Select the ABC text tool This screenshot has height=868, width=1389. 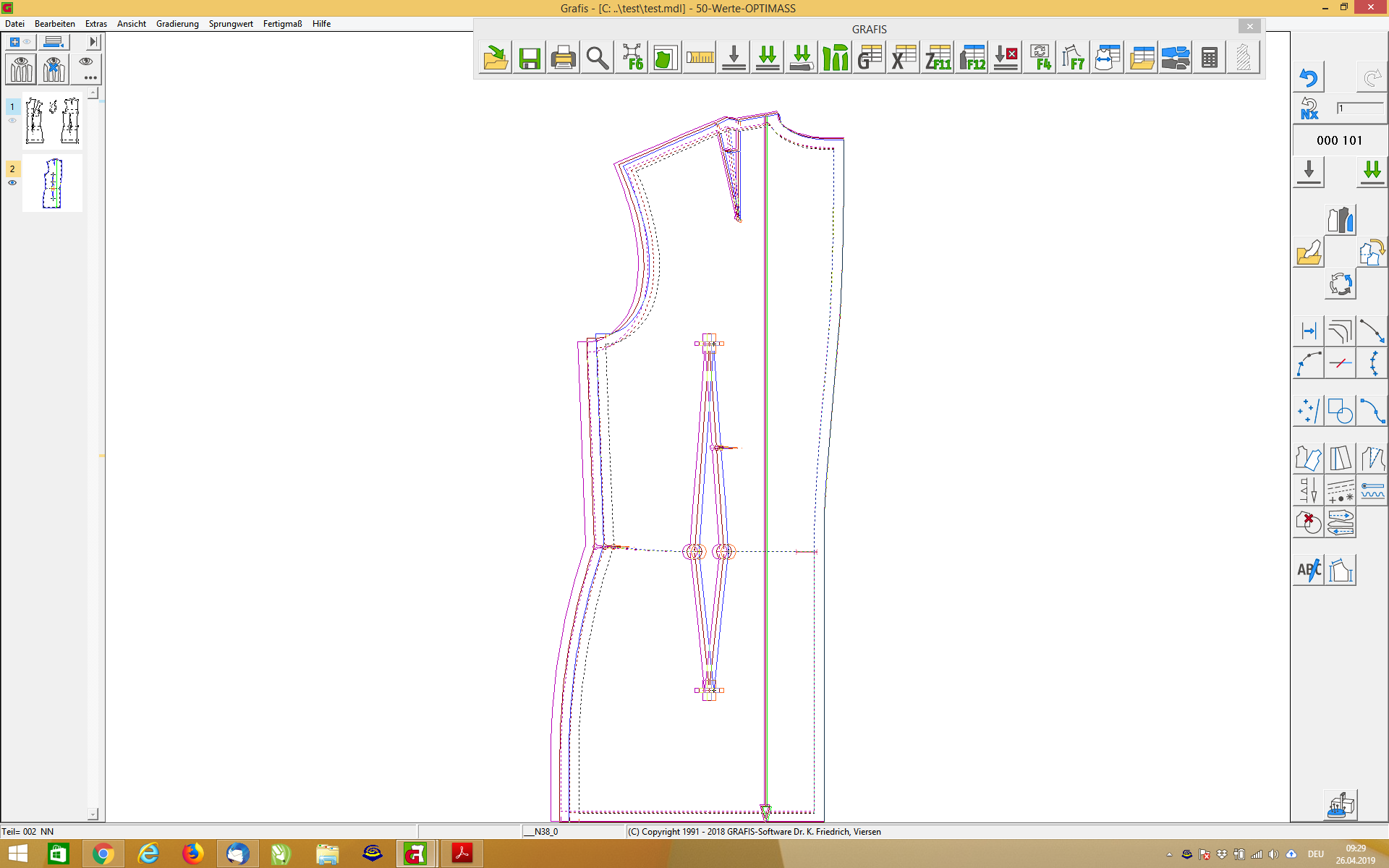(1308, 570)
